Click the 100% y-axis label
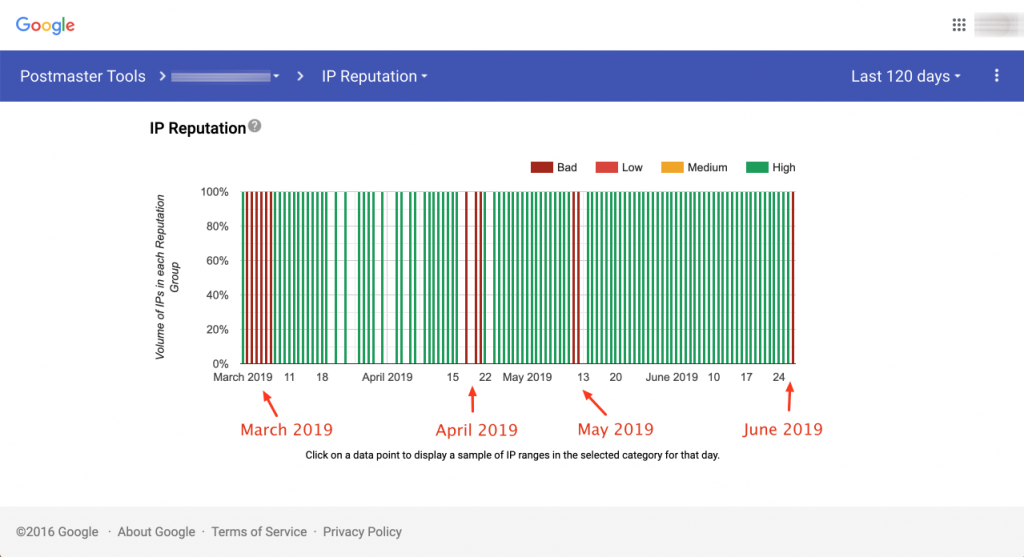This screenshot has width=1024, height=557. click(214, 192)
